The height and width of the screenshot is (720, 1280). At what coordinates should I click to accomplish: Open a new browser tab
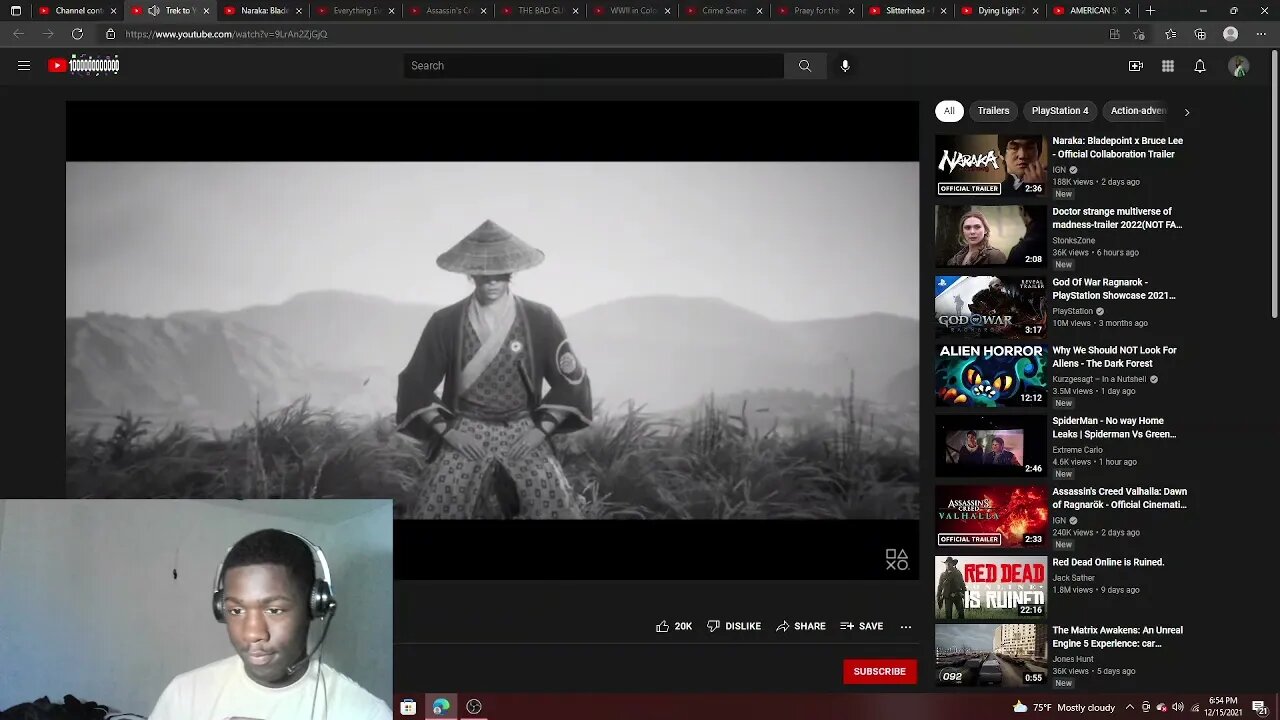(1150, 11)
